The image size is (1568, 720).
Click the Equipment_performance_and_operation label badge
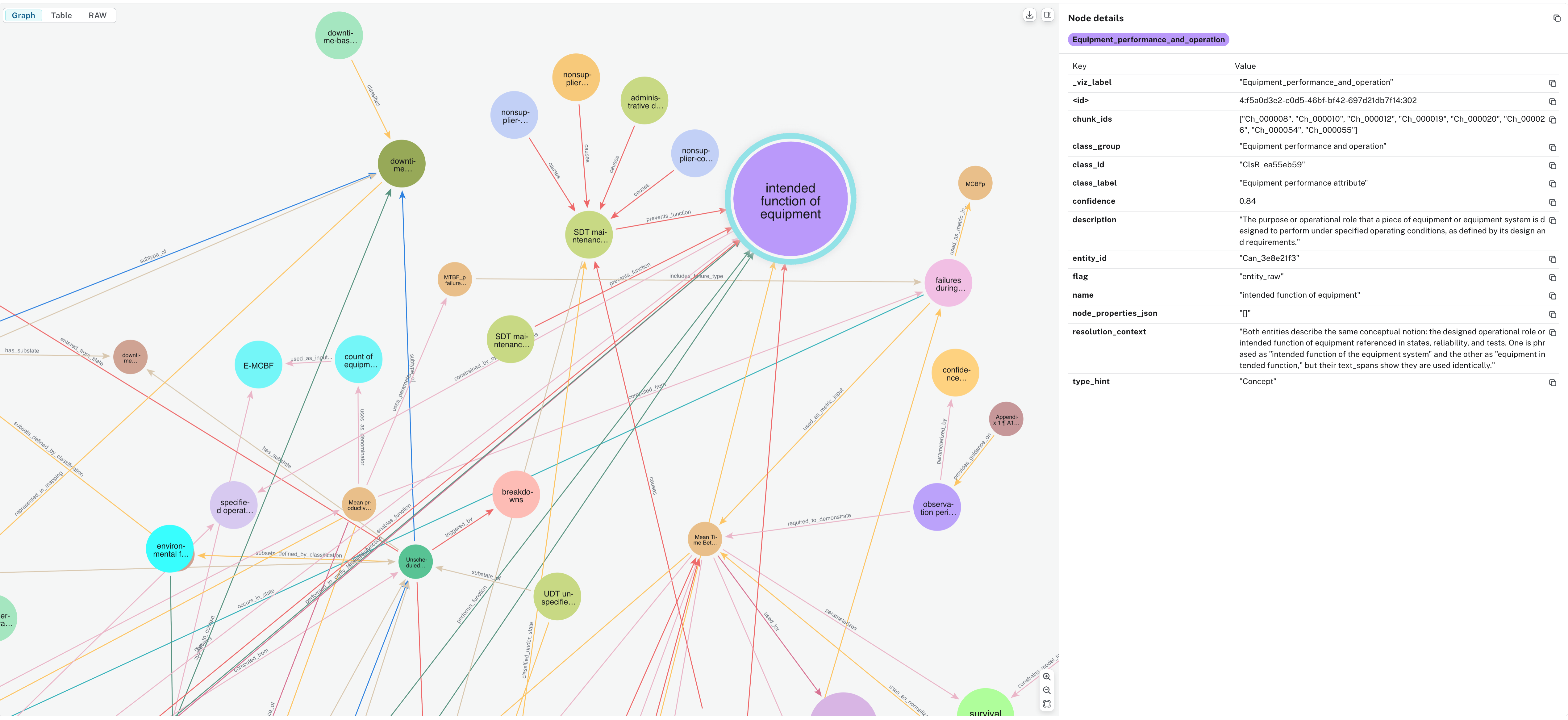click(x=1148, y=40)
